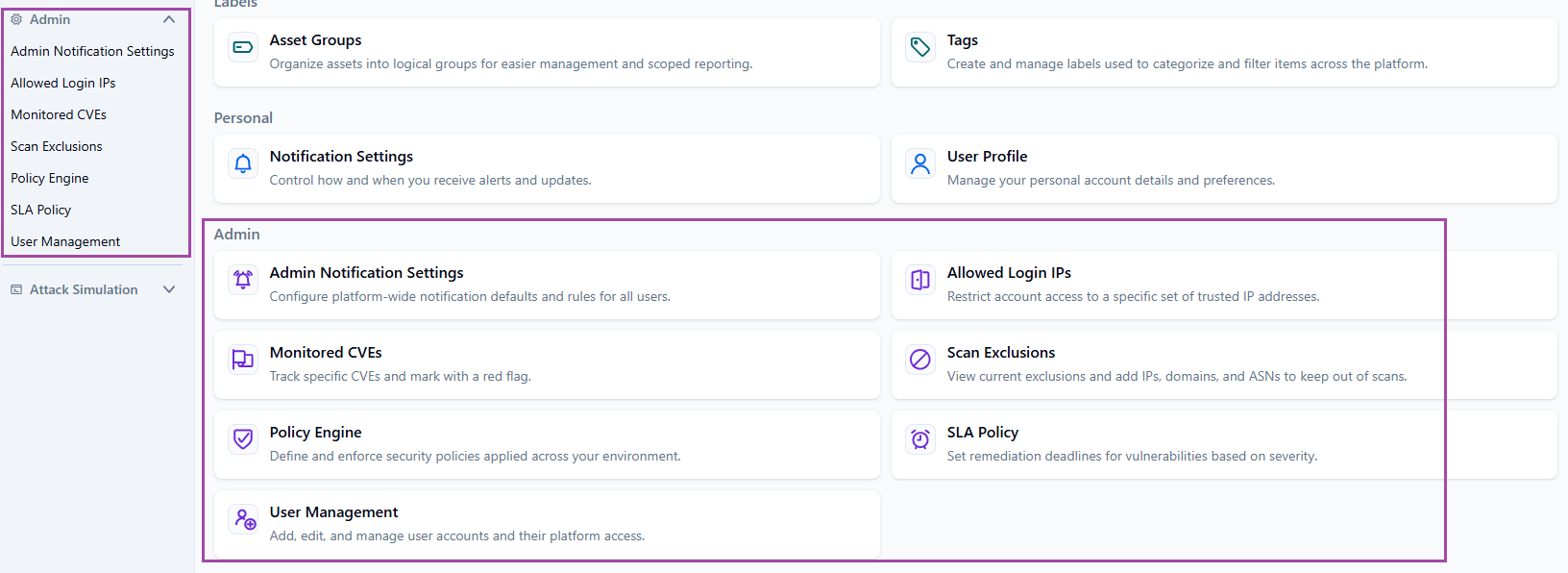Click the SLA Policy alarm clock icon
The width and height of the screenshot is (1568, 573).
click(920, 439)
